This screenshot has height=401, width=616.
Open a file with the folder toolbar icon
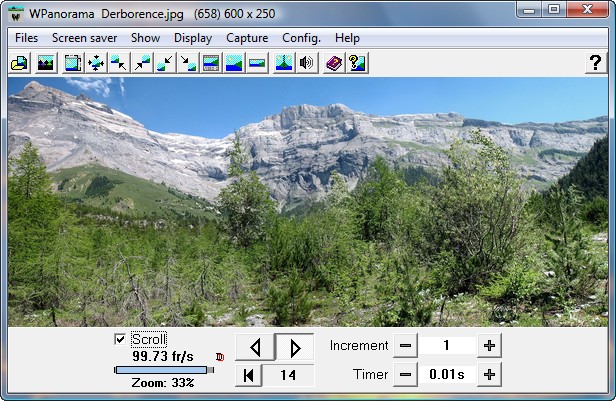coord(19,63)
